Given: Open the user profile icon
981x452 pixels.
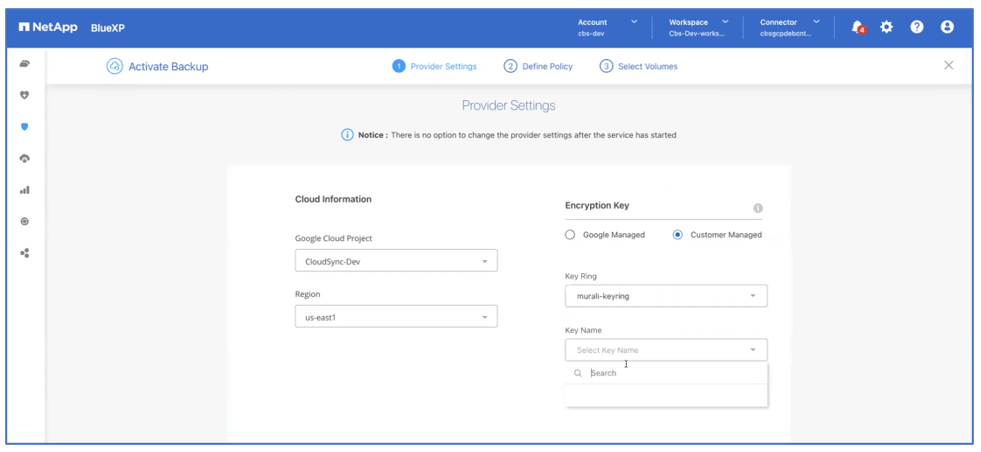Looking at the screenshot, I should point(947,27).
